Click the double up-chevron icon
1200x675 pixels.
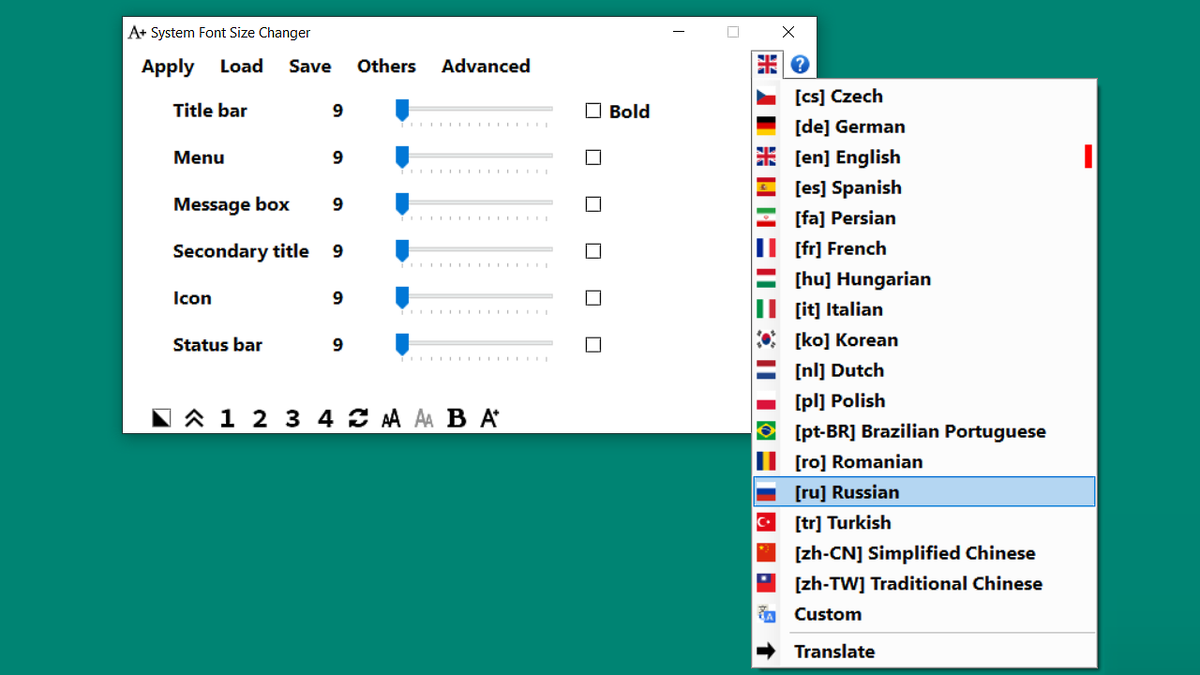(194, 418)
